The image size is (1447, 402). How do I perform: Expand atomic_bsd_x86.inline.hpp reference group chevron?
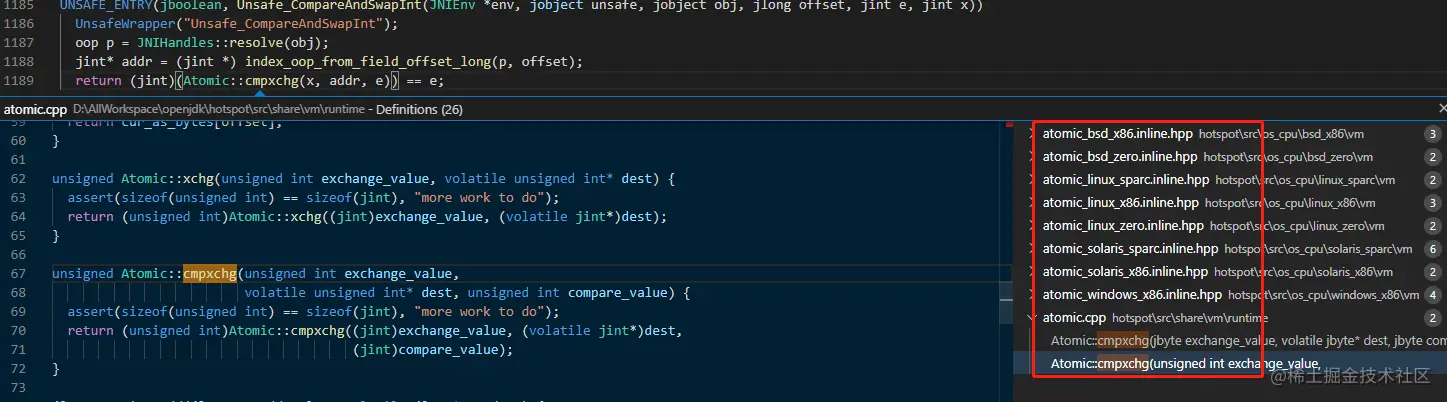1032,133
